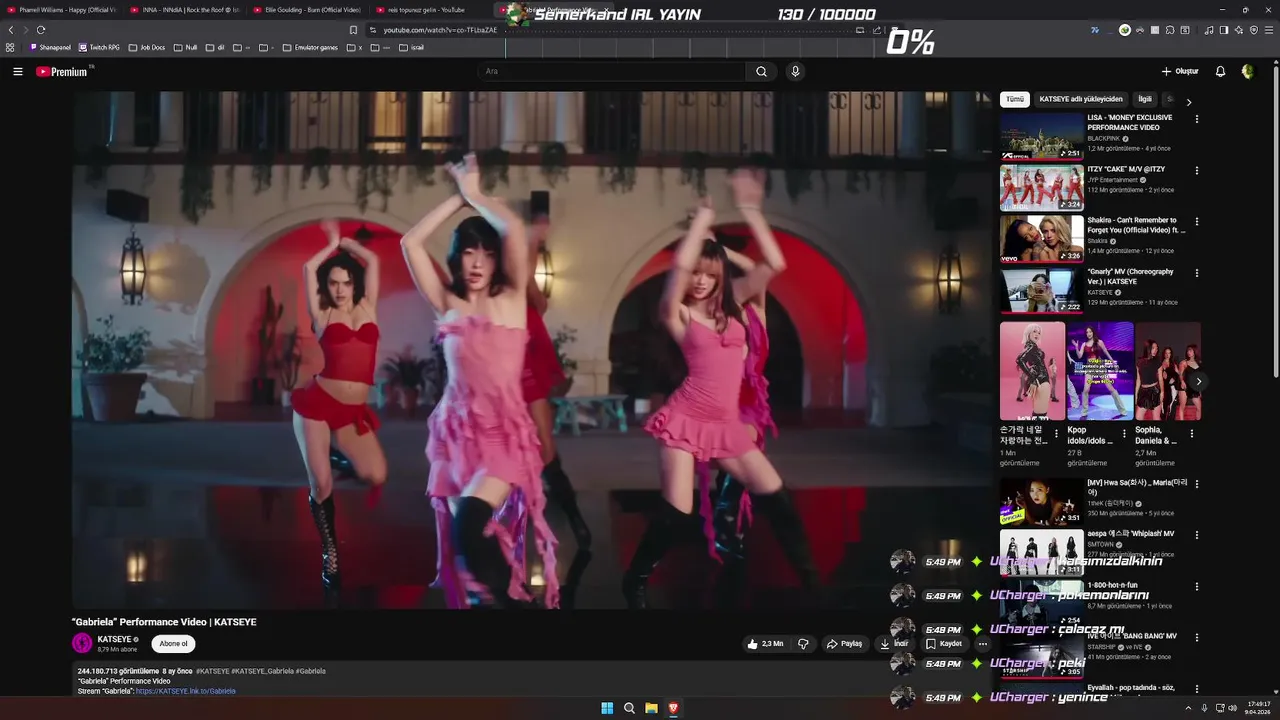
Task: Go forward with browser forward arrow
Action: pos(25,30)
